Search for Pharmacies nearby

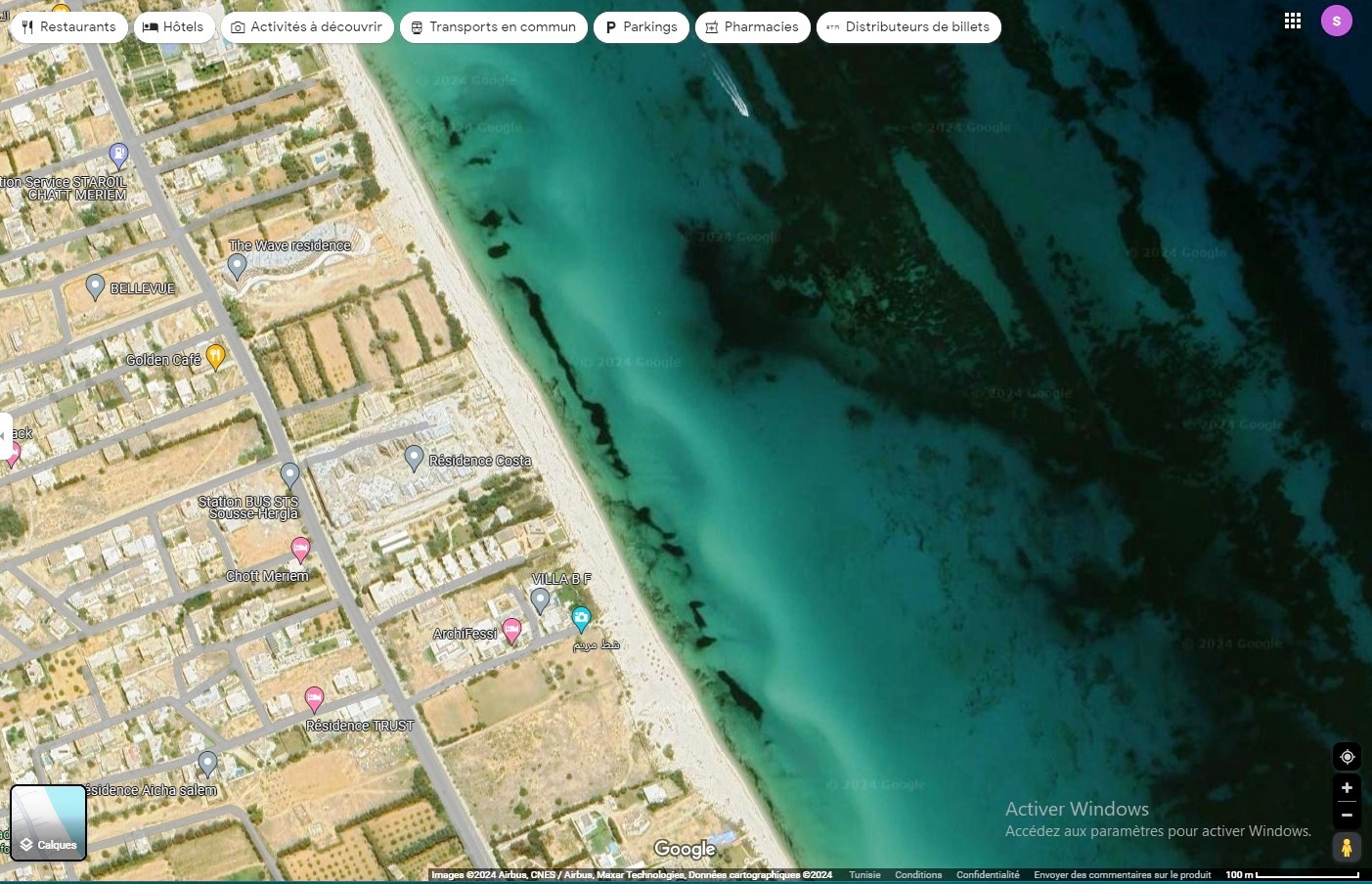[752, 27]
